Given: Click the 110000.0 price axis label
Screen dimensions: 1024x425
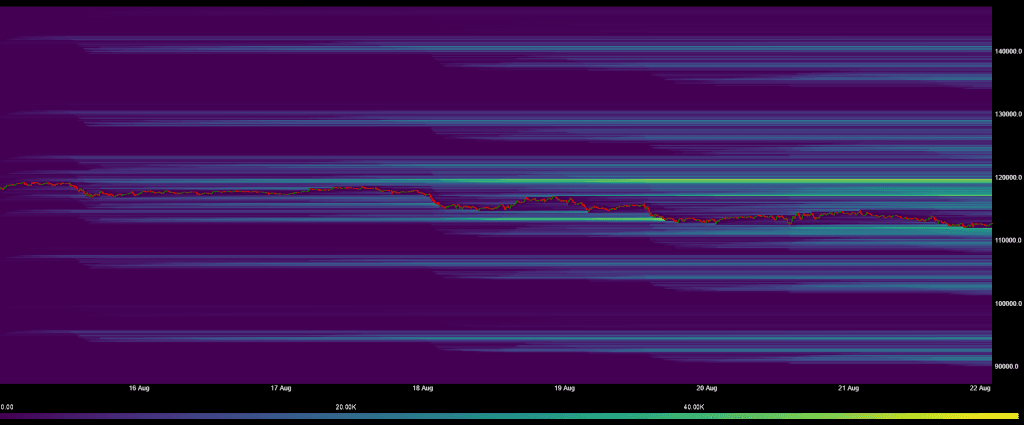Looking at the screenshot, I should (1008, 241).
